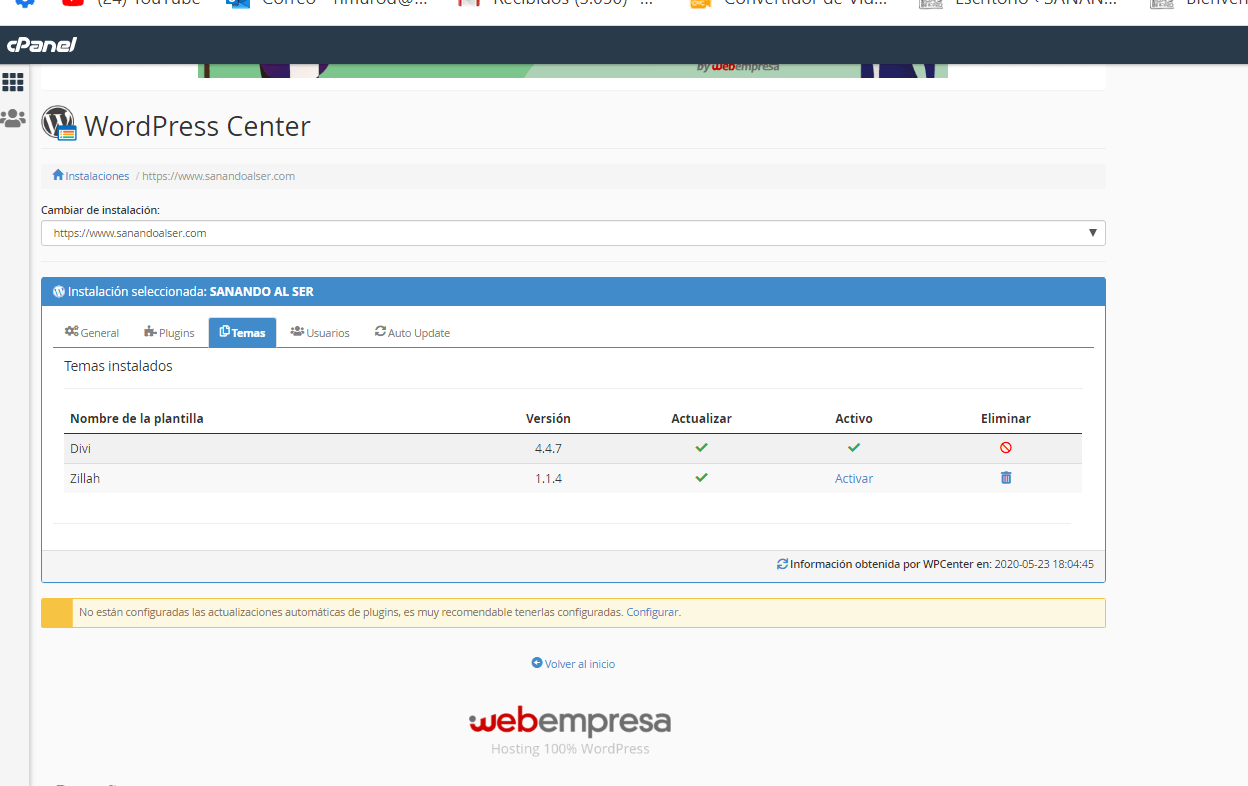Click the Convertidor de Vid... bookmark
The width and height of the screenshot is (1248, 786).
click(788, 4)
